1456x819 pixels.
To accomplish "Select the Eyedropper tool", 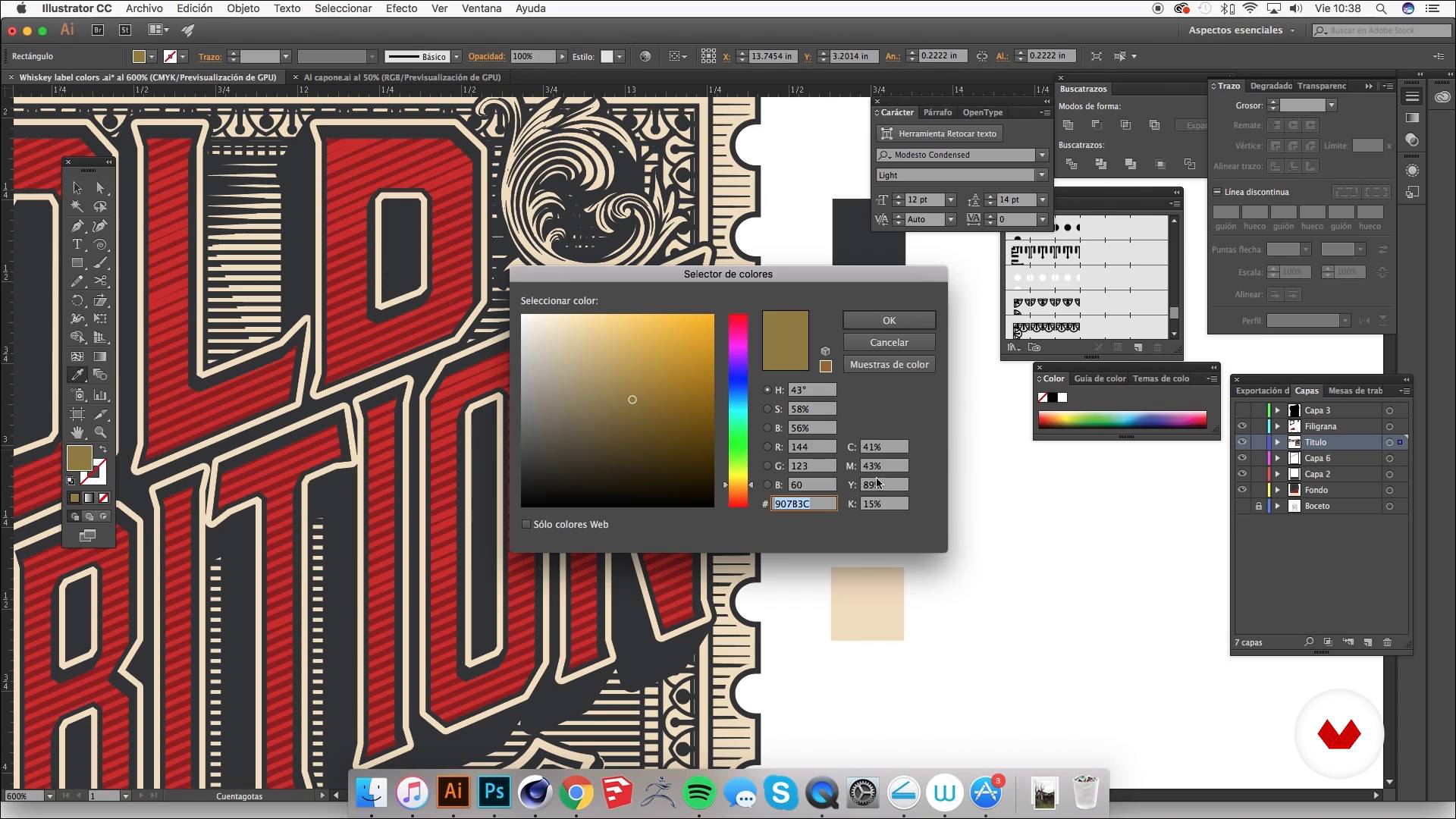I will pos(77,375).
